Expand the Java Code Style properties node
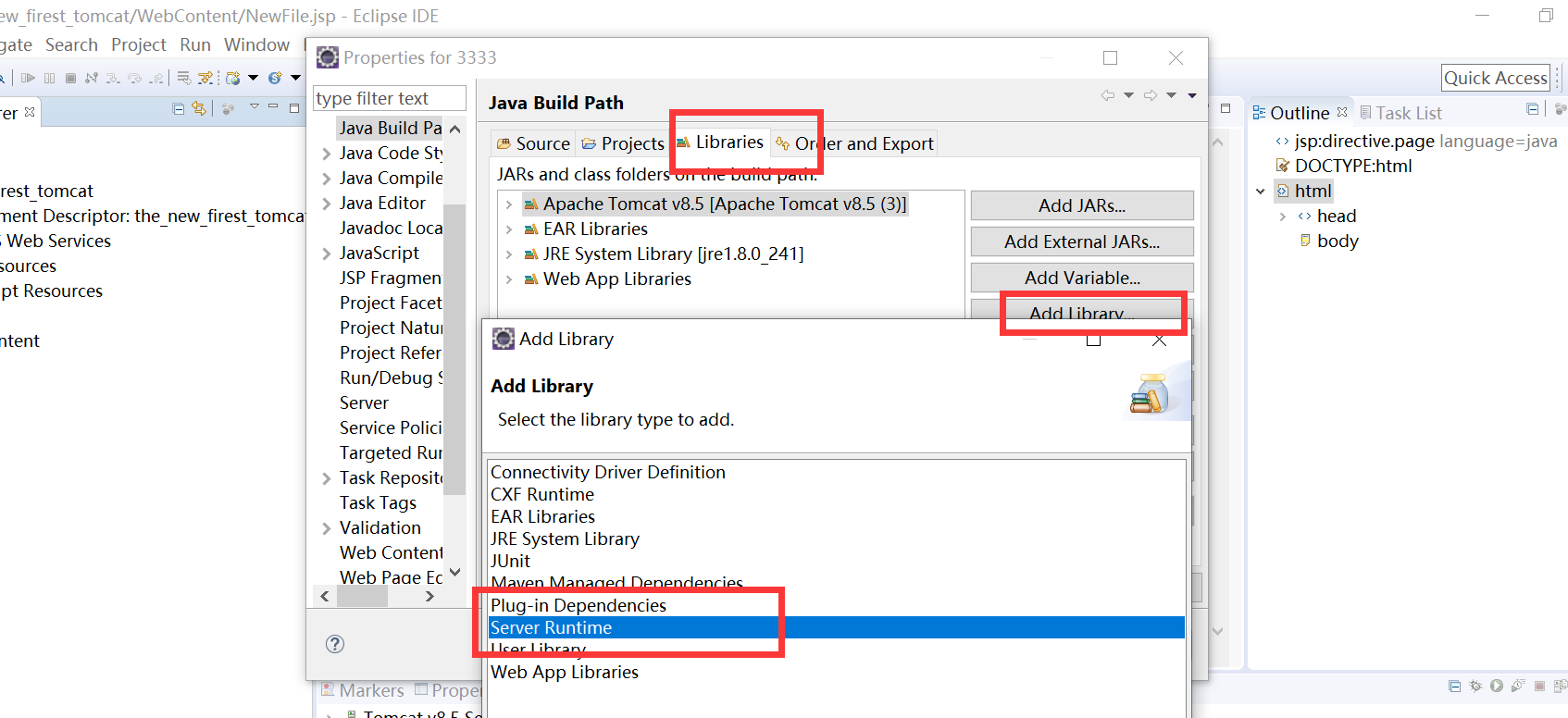Image resolution: width=1568 pixels, height=718 pixels. coord(326,154)
